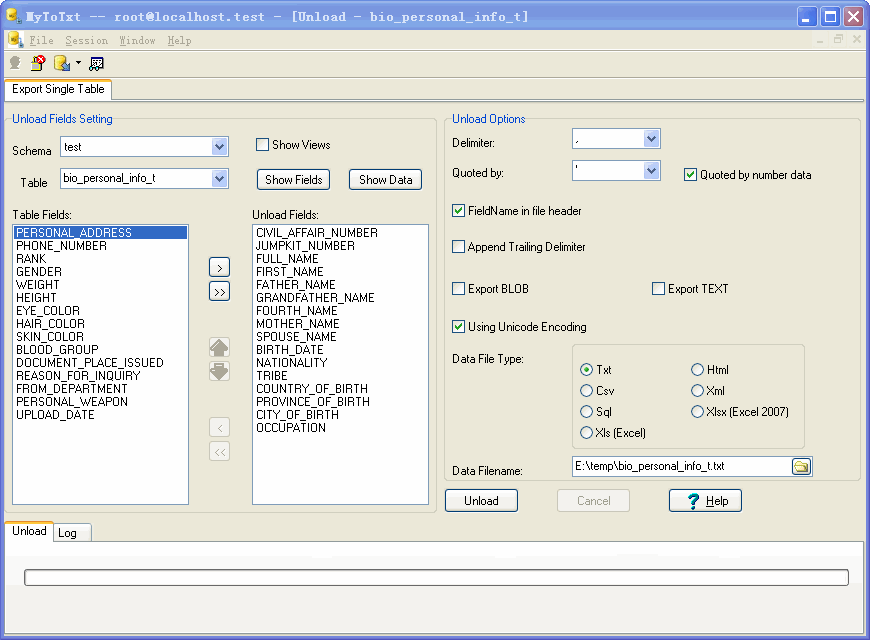Click the export table toolbar icon
The width and height of the screenshot is (870, 640).
(62, 63)
